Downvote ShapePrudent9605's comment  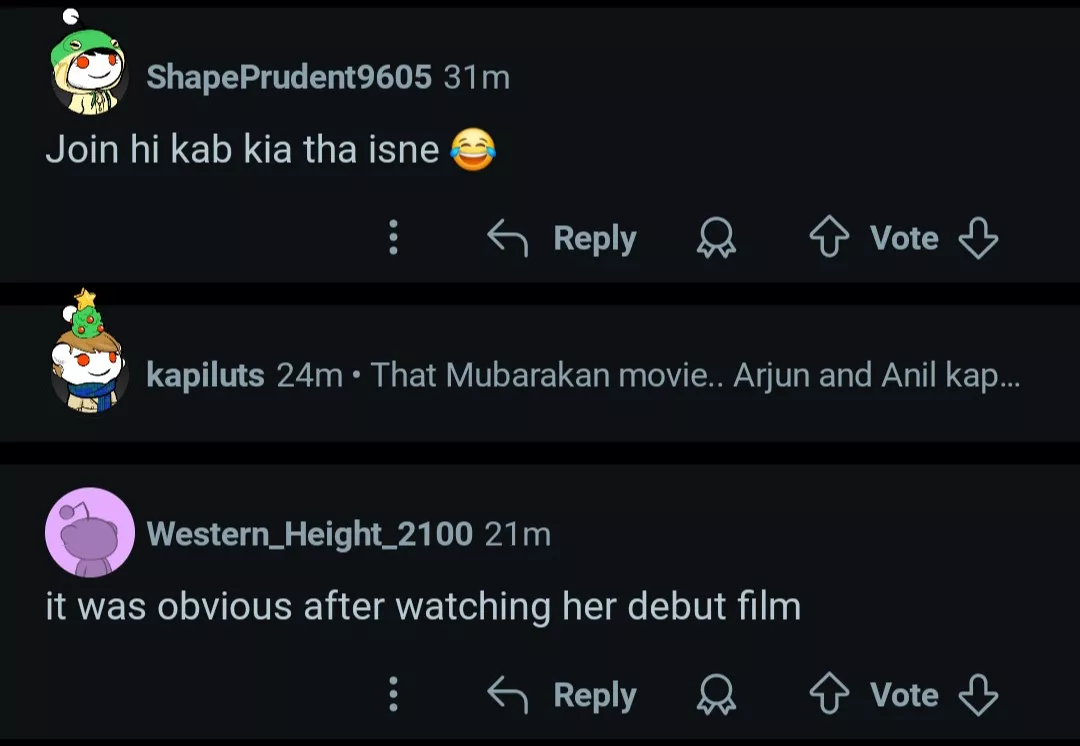[977, 238]
